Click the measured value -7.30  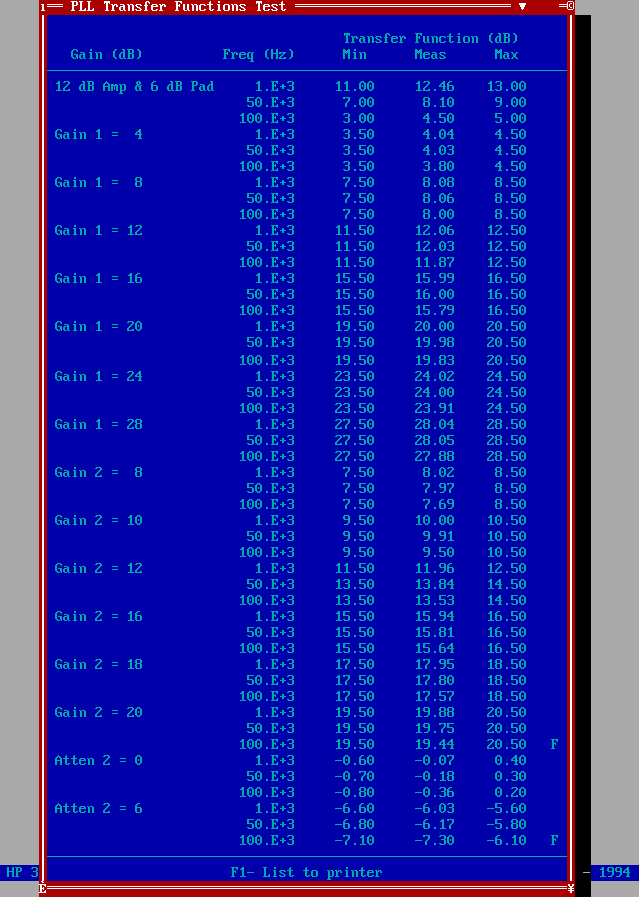pos(434,840)
